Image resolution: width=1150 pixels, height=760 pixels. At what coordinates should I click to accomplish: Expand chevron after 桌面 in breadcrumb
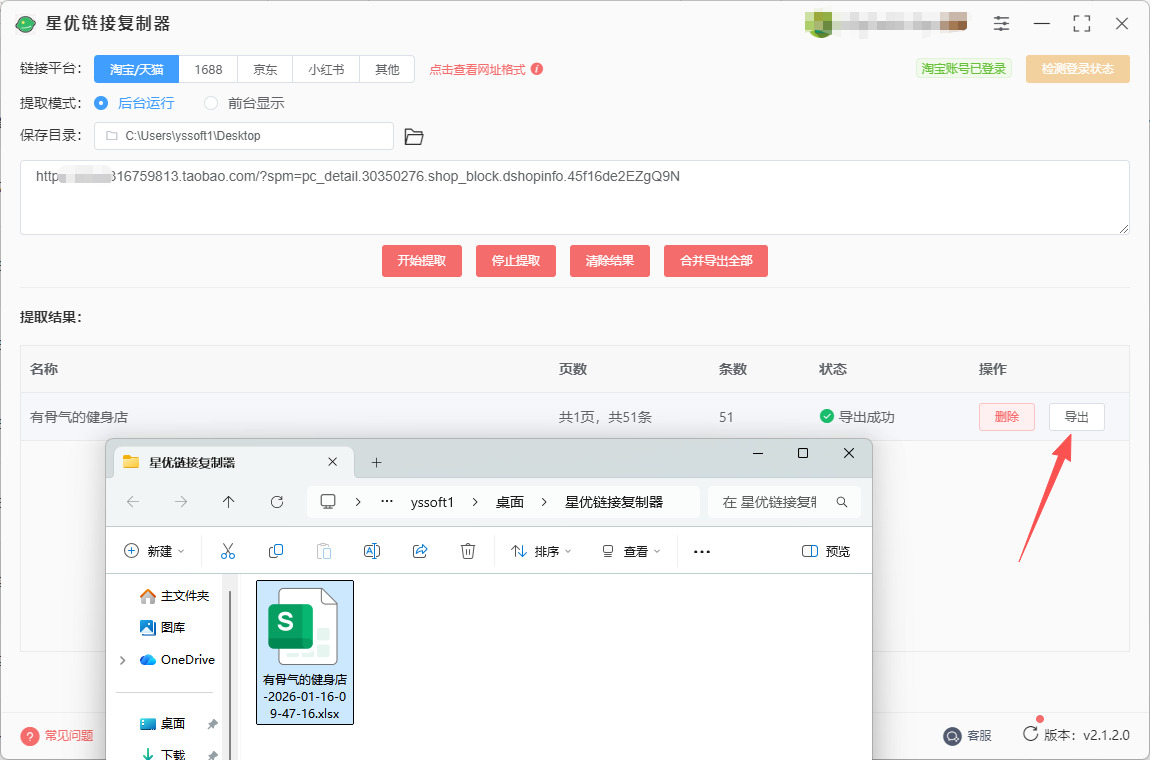544,502
